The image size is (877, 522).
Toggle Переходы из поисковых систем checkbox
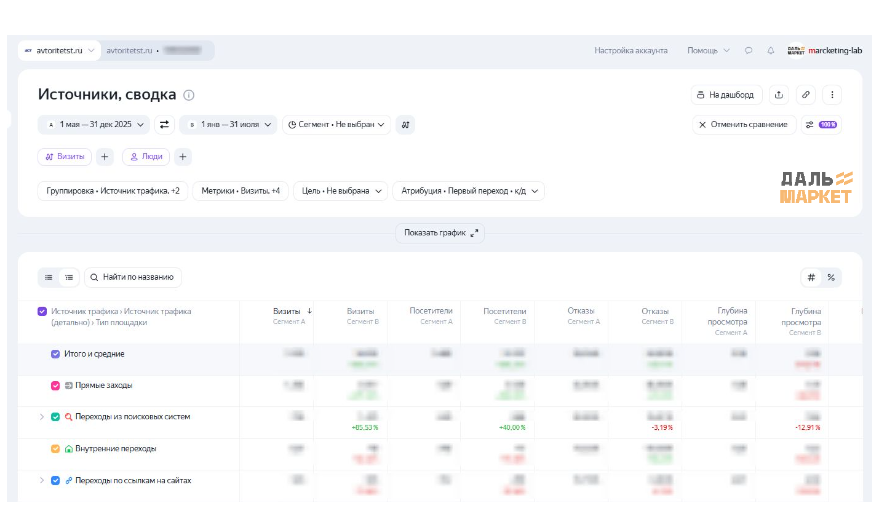[55, 417]
